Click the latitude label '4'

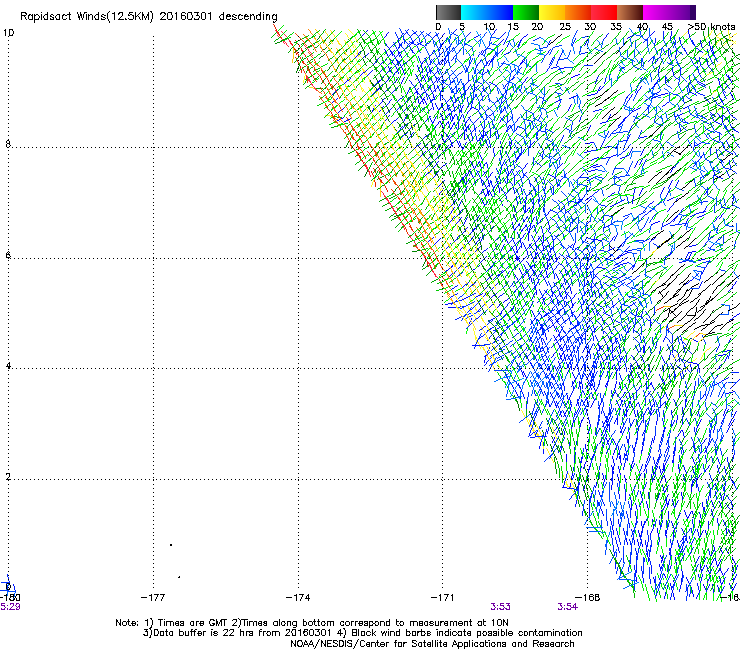point(8,366)
